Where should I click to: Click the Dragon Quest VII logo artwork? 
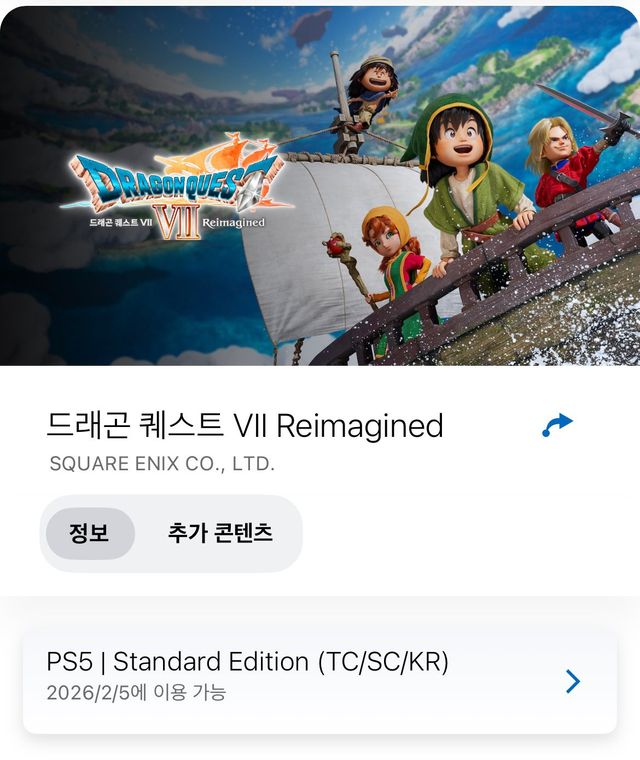pos(176,189)
